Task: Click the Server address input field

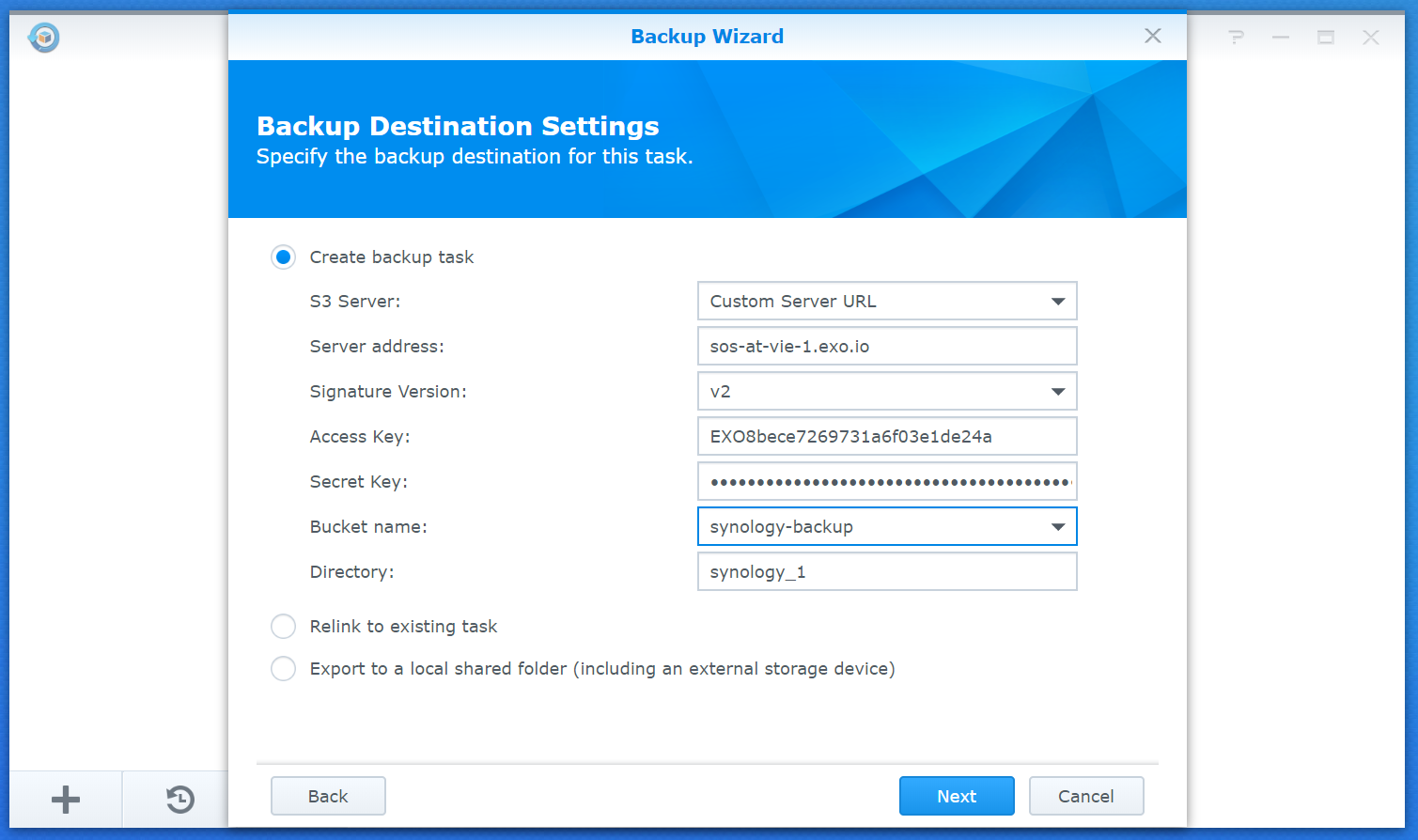Action: pos(886,347)
